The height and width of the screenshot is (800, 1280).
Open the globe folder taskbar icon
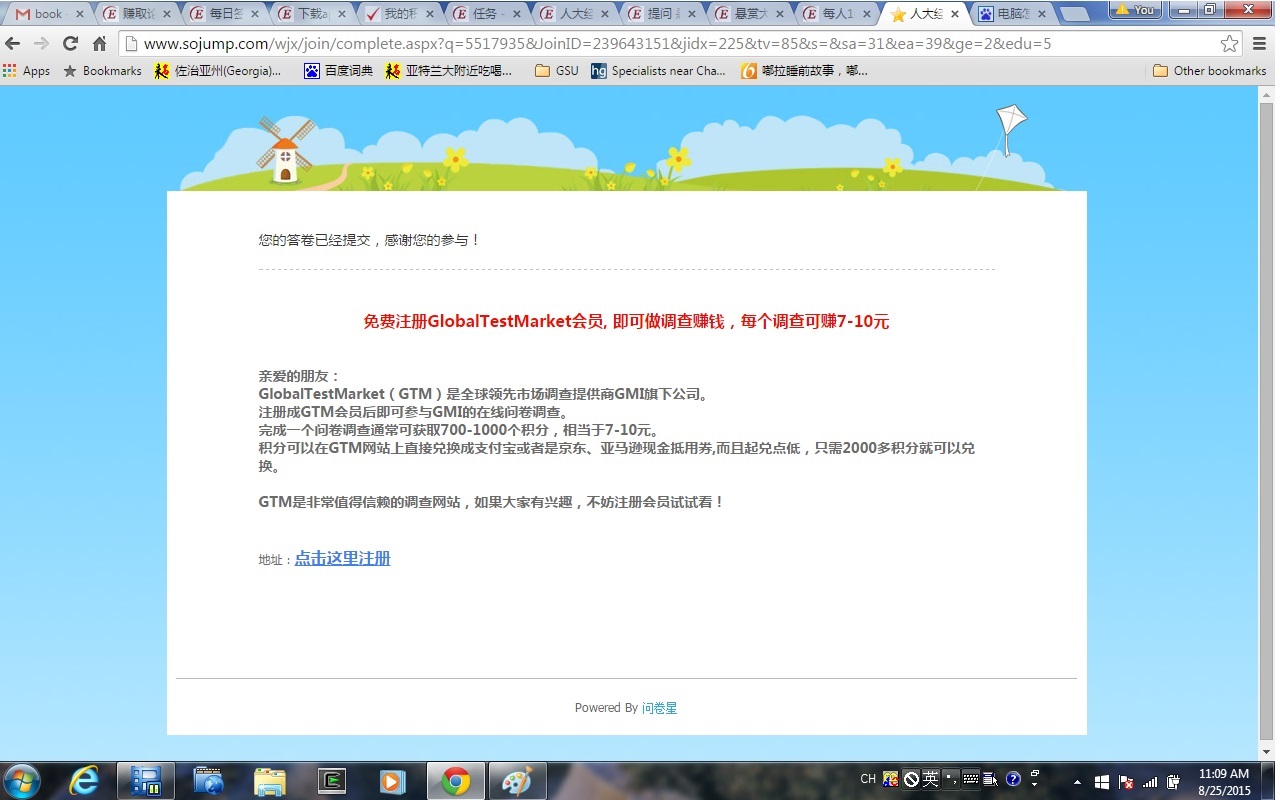(x=208, y=780)
